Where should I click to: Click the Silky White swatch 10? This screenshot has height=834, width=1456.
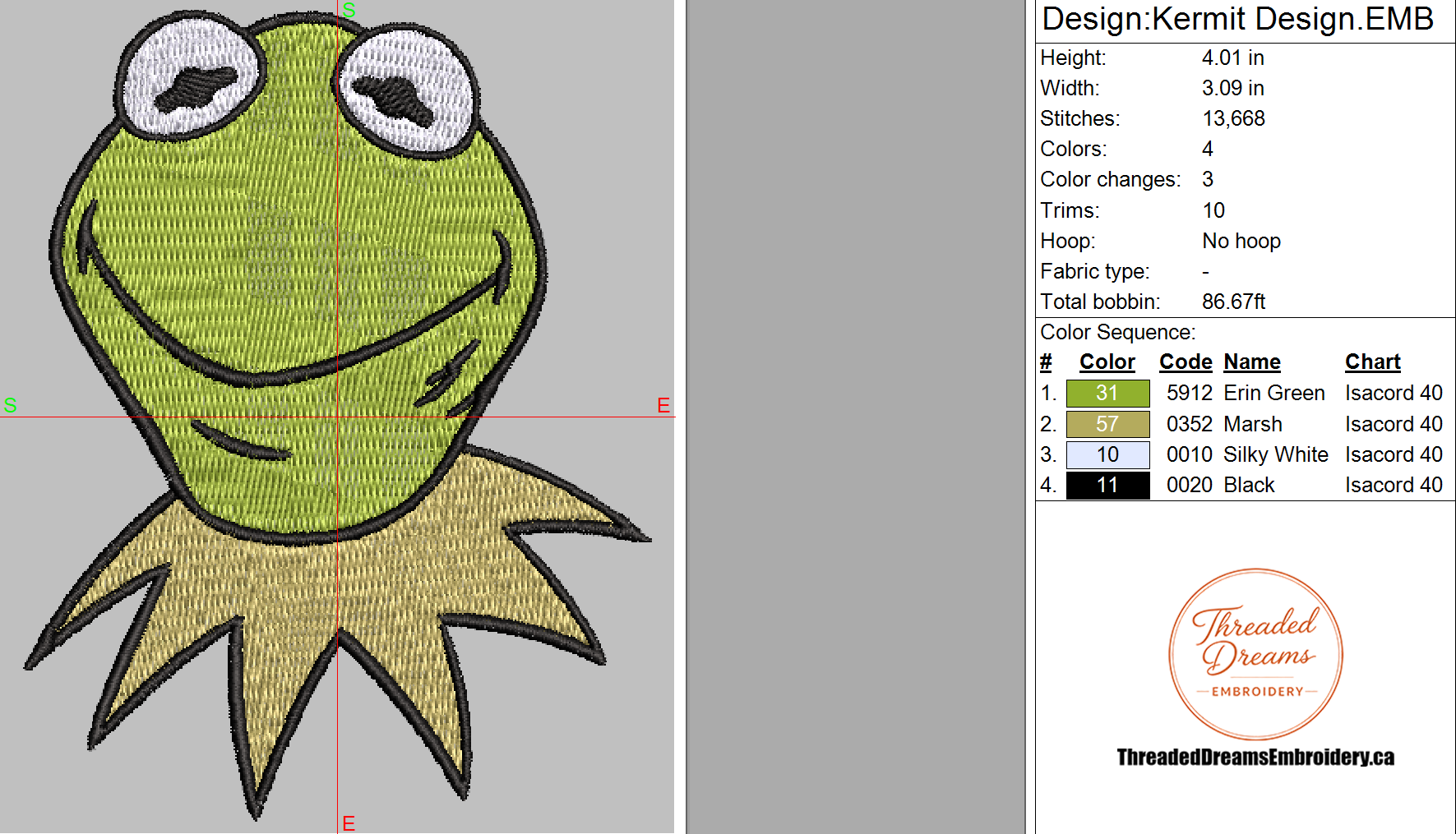1107,454
